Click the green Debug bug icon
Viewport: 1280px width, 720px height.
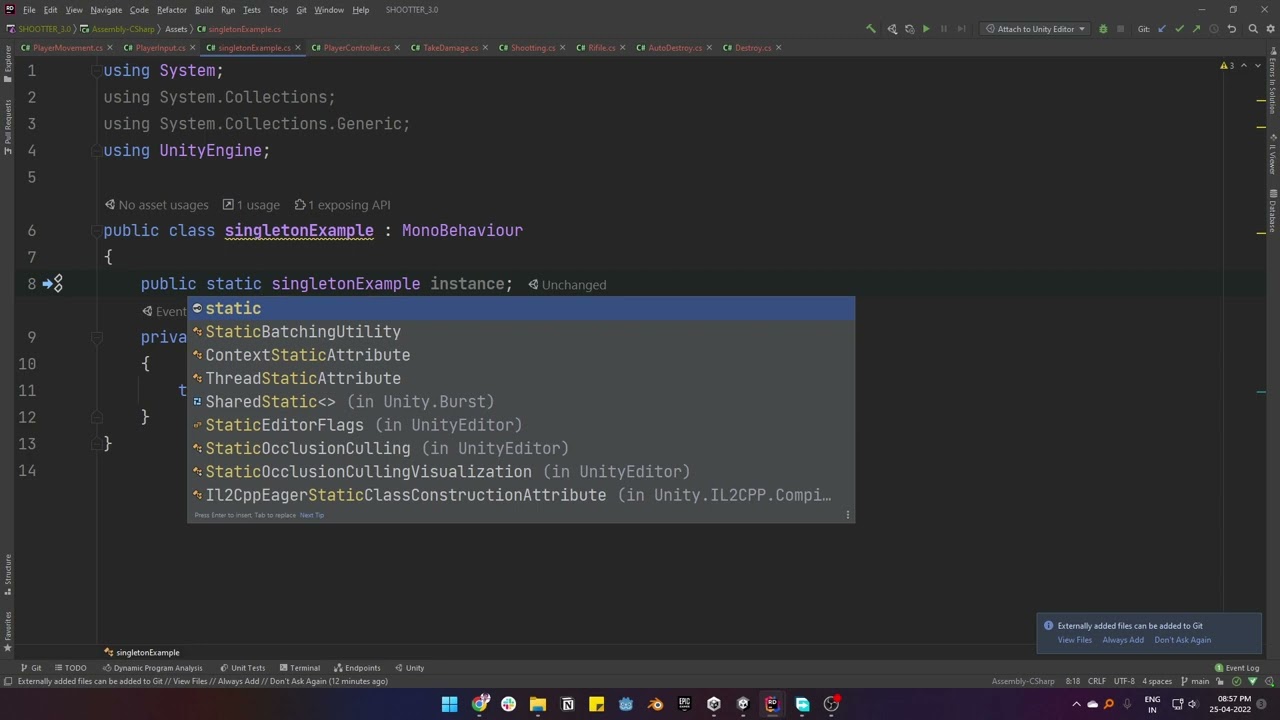click(1103, 29)
